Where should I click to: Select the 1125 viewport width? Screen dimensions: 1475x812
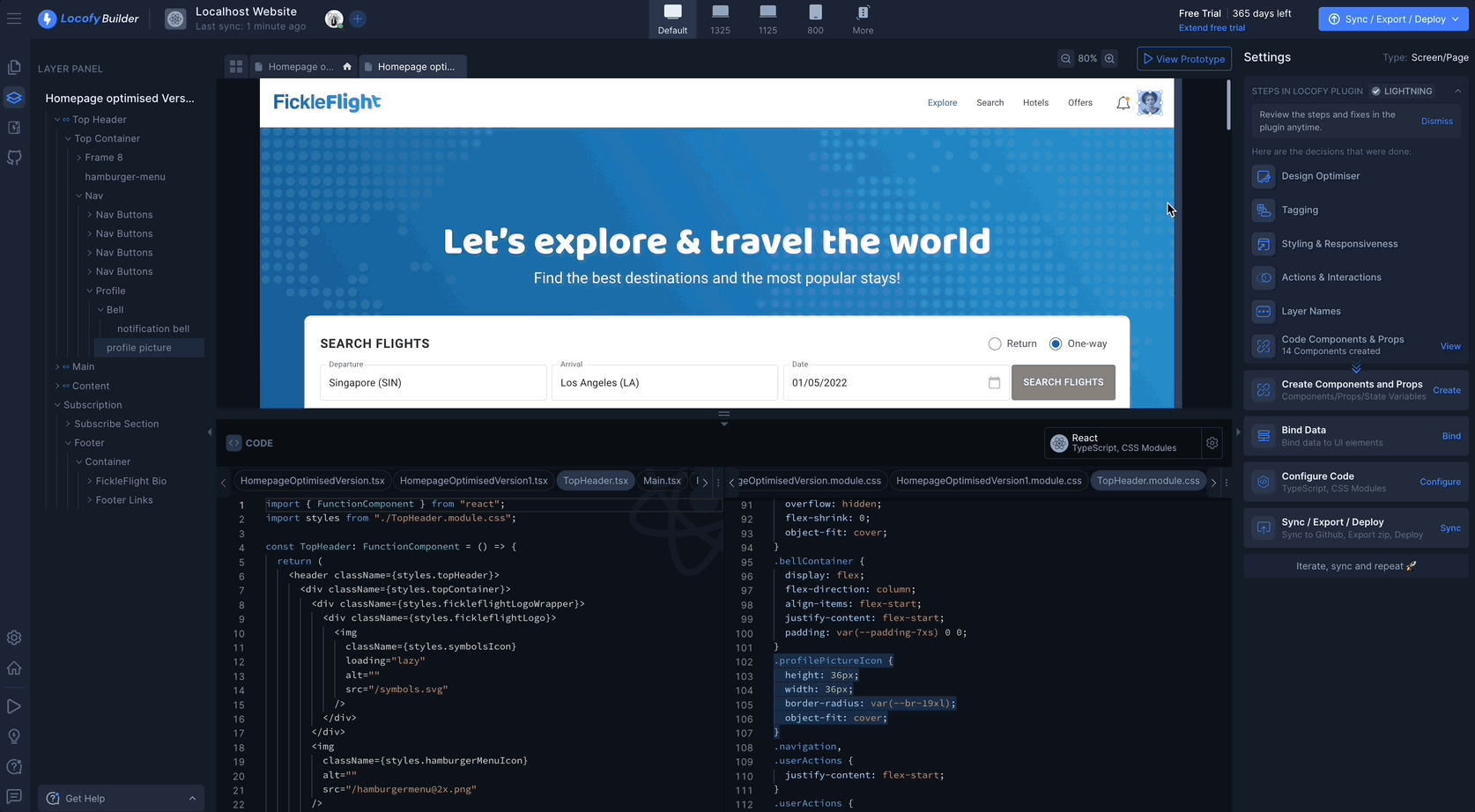pos(768,18)
